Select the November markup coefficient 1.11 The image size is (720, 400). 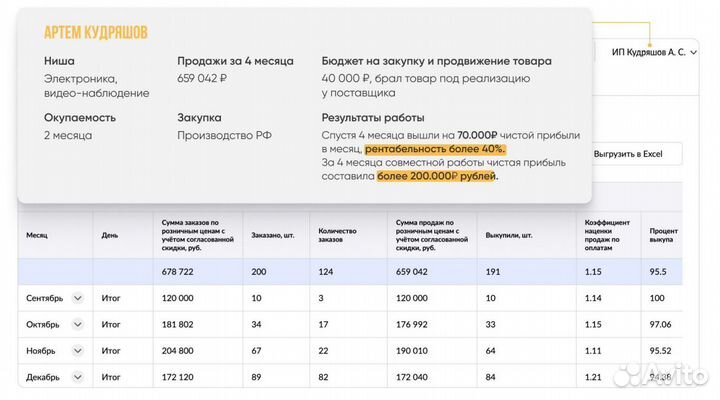593,351
